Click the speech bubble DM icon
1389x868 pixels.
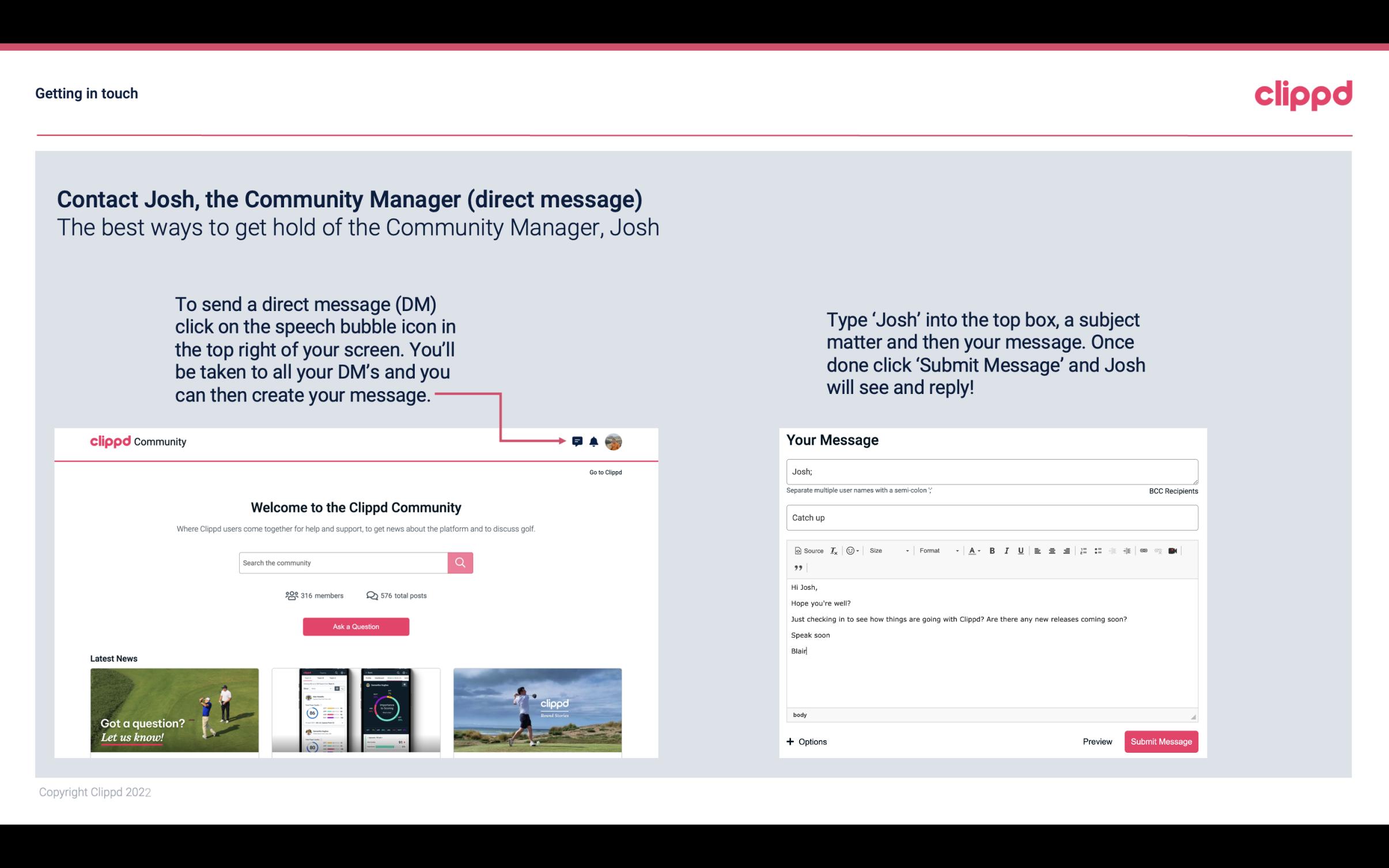pyautogui.click(x=578, y=442)
